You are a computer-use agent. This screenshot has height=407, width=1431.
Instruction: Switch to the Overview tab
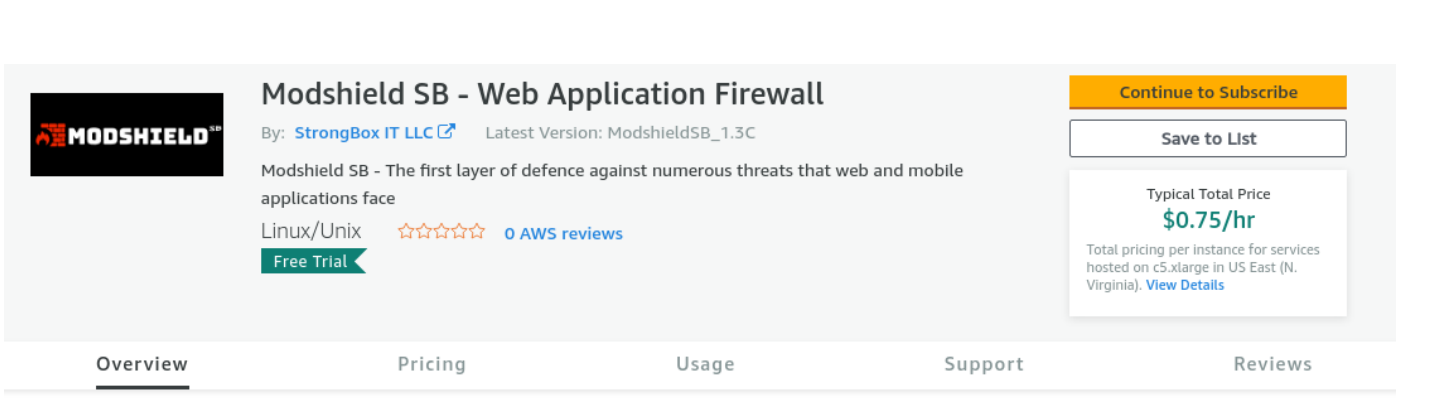click(142, 364)
